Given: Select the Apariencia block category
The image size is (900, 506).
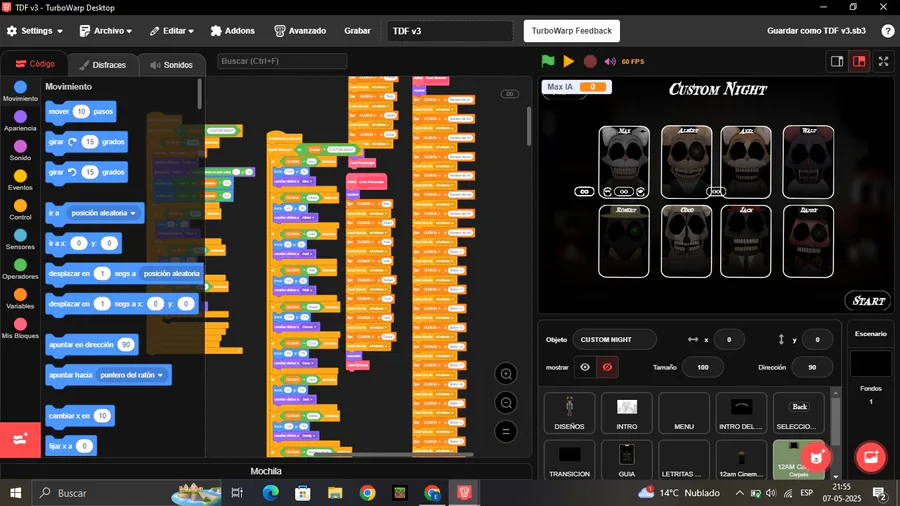Looking at the screenshot, I should (20, 121).
